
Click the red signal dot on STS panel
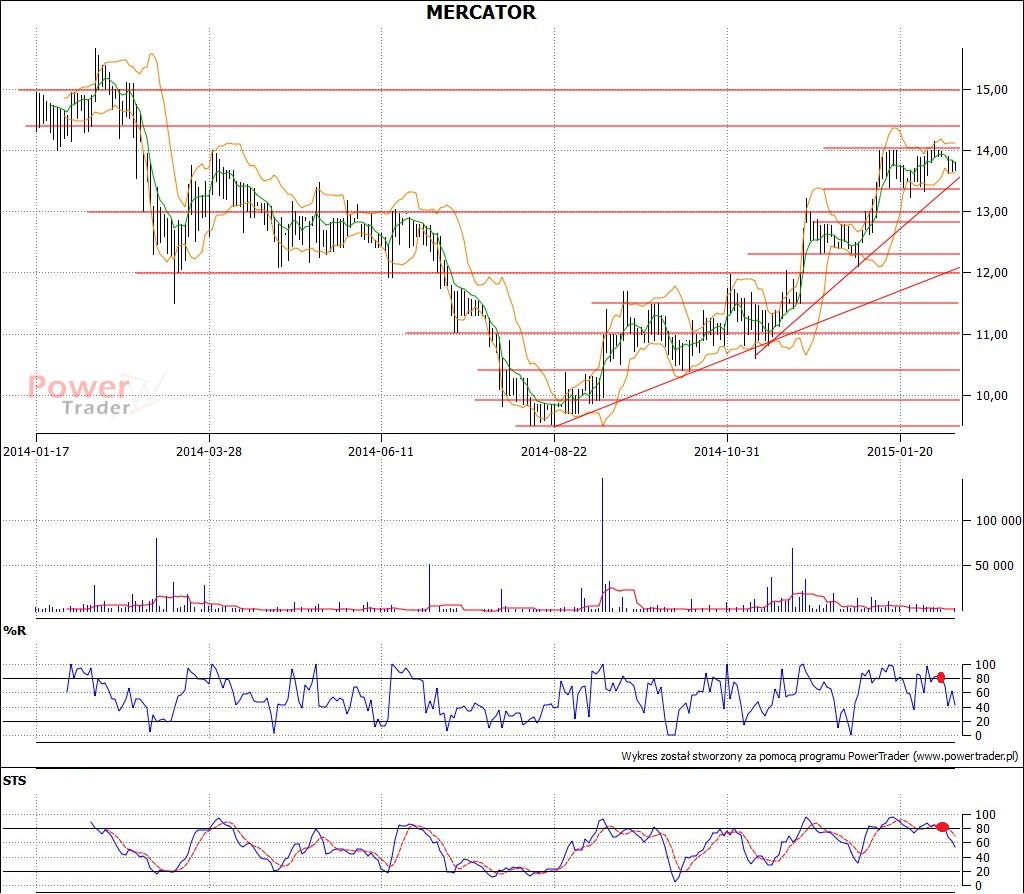coord(942,827)
